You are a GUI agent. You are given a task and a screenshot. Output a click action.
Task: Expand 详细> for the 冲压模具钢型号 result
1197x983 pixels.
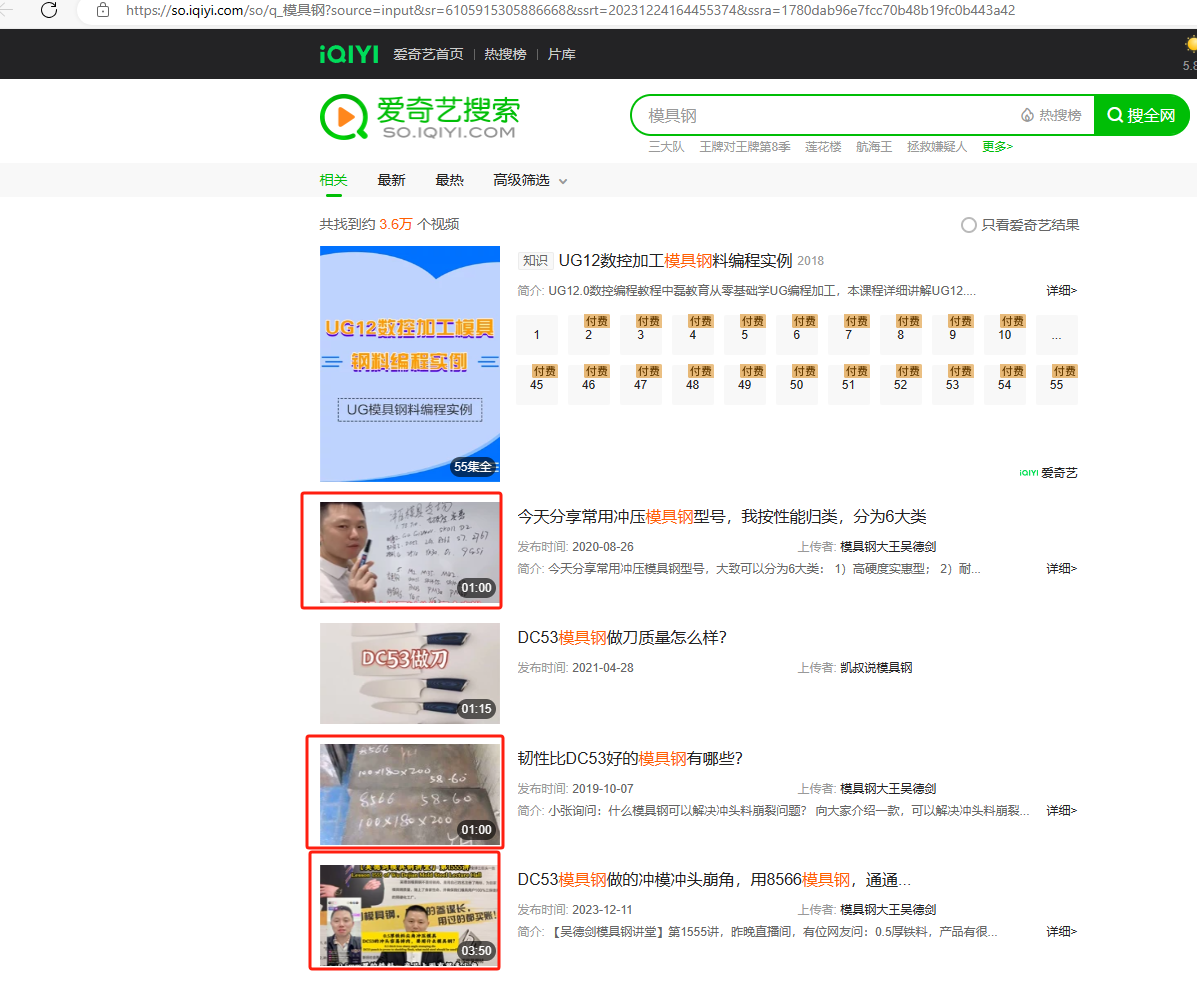point(1061,569)
